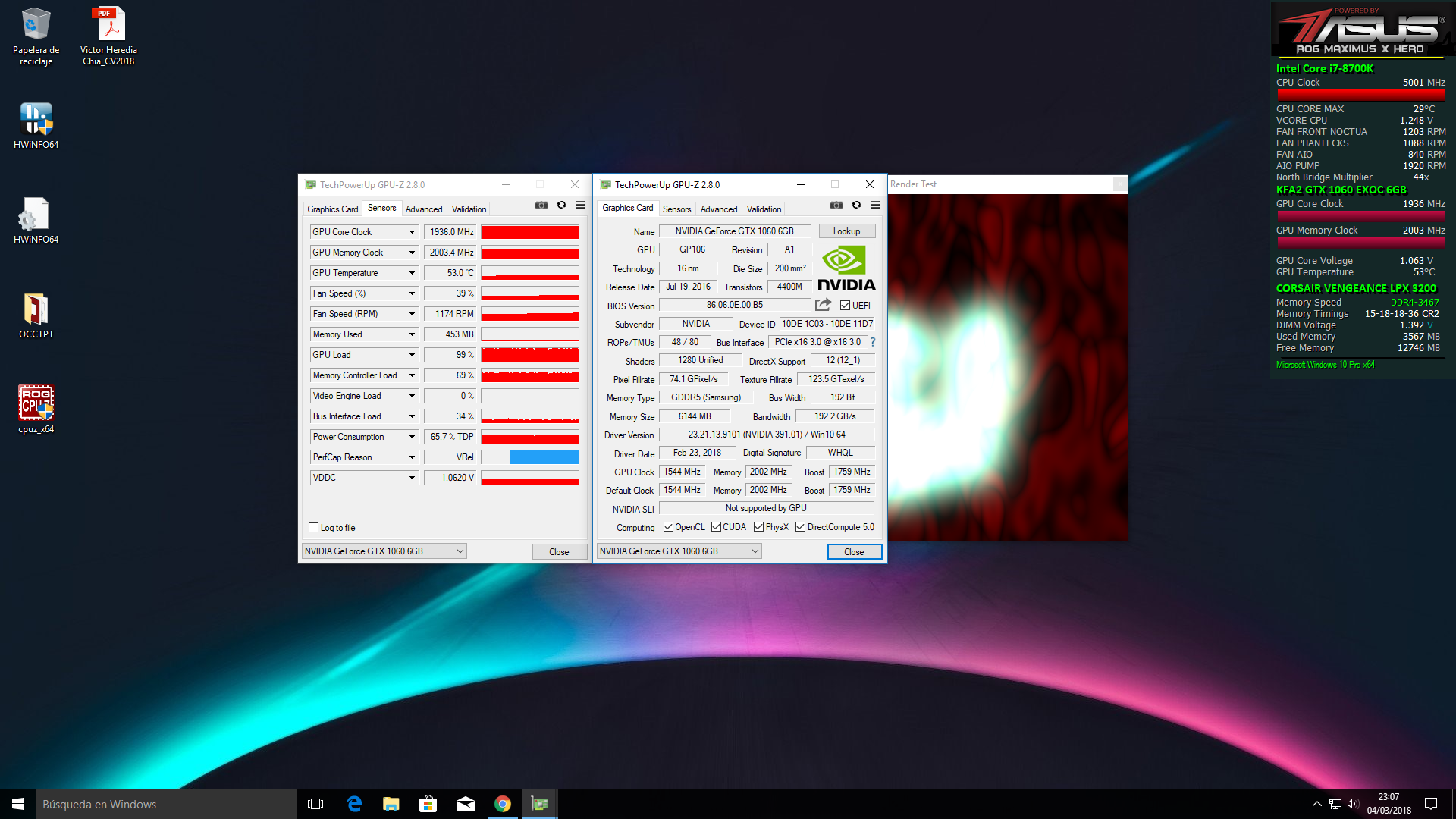Click the volume speaker icon in system tray
Image resolution: width=1456 pixels, height=819 pixels.
[x=1353, y=804]
